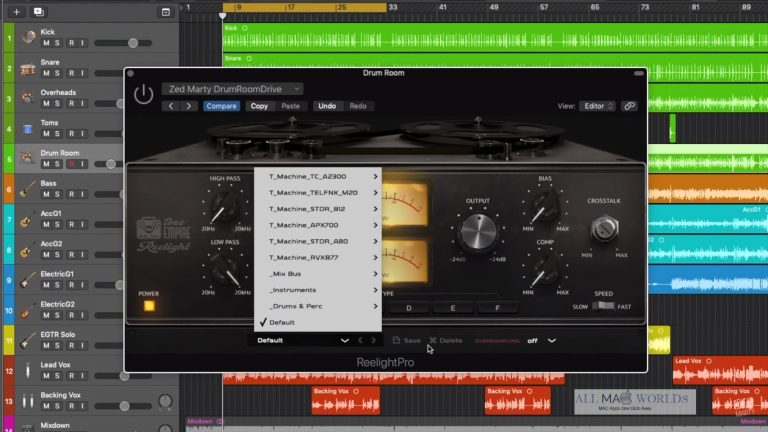Select tape type F button

pyautogui.click(x=497, y=308)
